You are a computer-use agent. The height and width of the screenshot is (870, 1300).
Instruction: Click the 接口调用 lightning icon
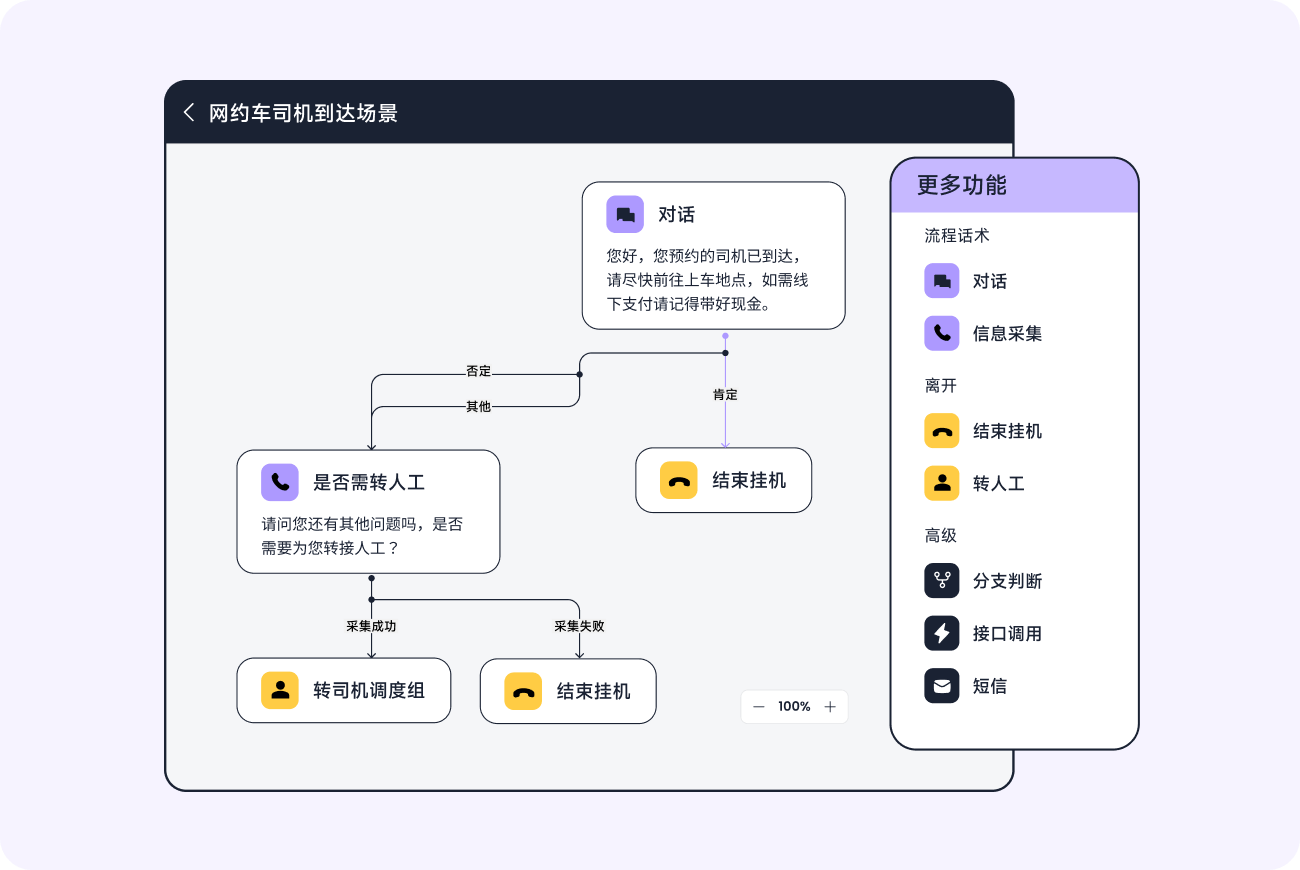pyautogui.click(x=941, y=632)
